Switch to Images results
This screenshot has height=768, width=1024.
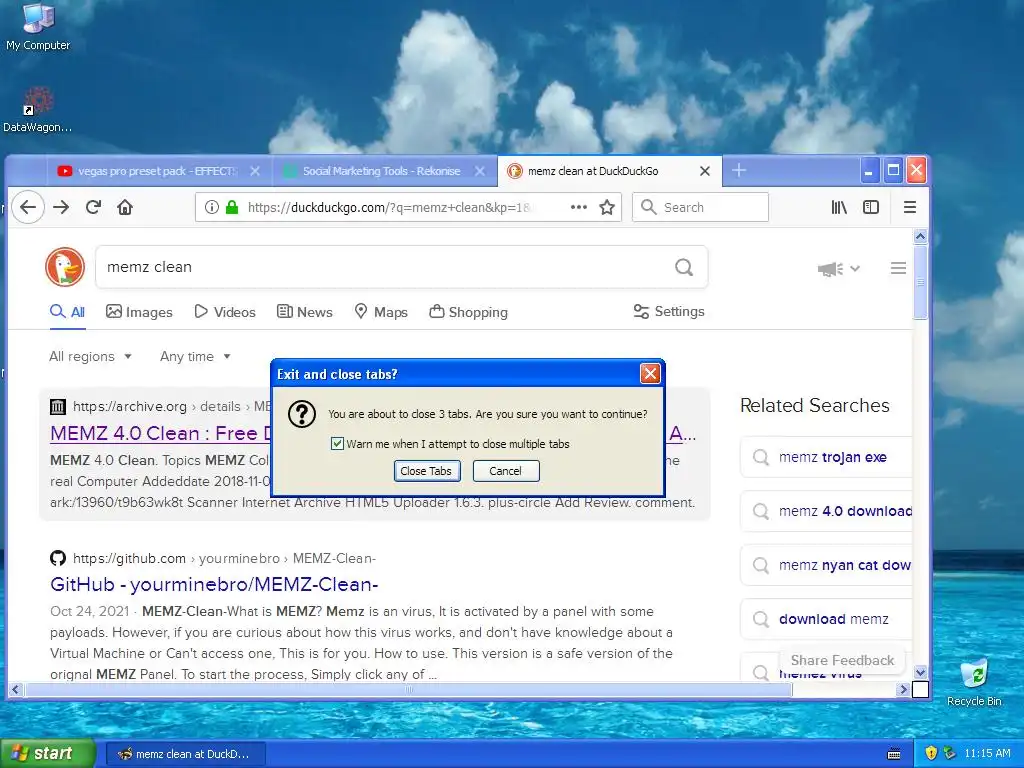click(139, 312)
